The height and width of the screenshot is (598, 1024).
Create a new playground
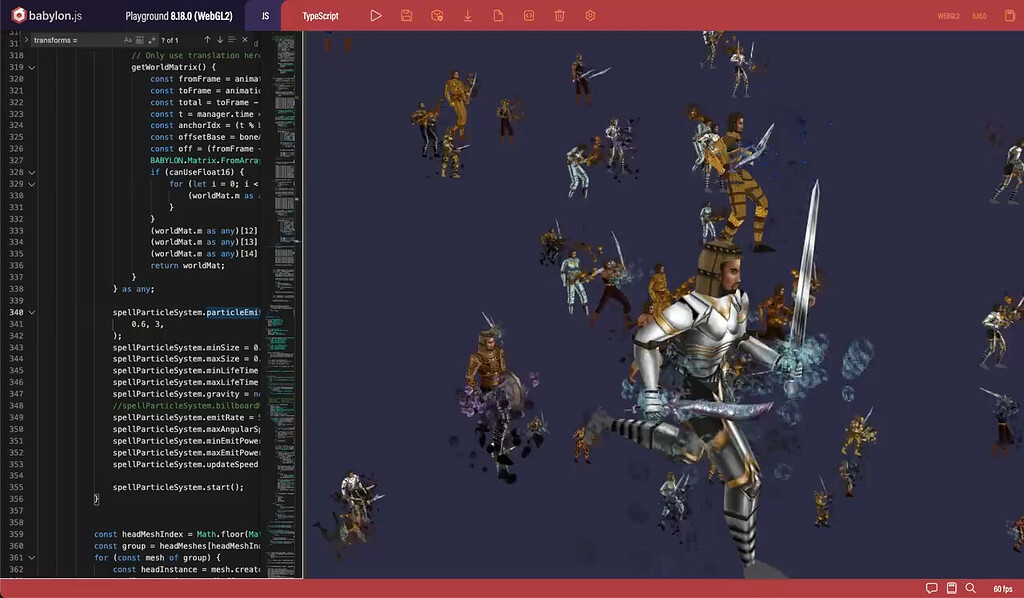498,15
